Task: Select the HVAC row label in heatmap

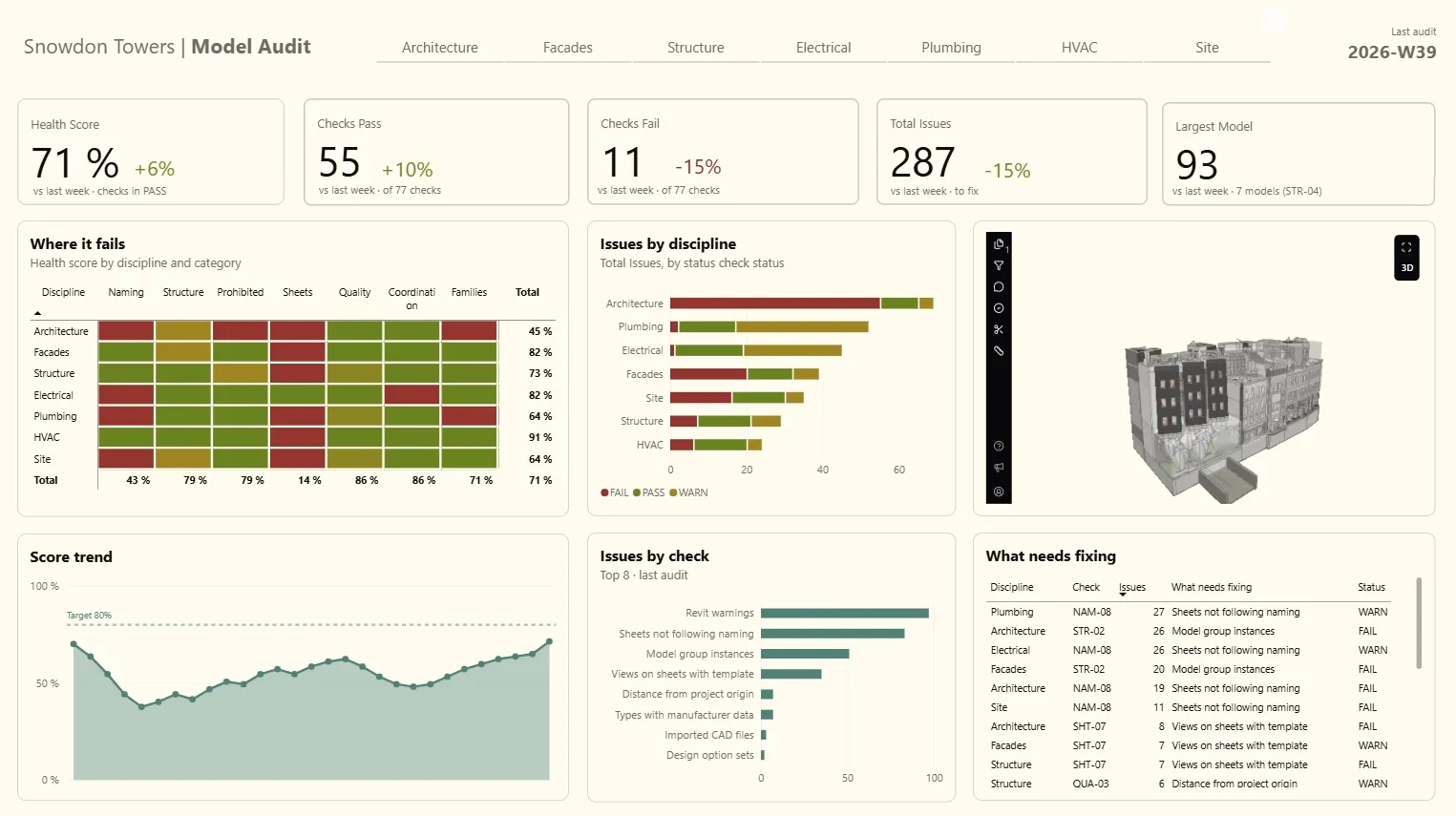Action: click(47, 437)
